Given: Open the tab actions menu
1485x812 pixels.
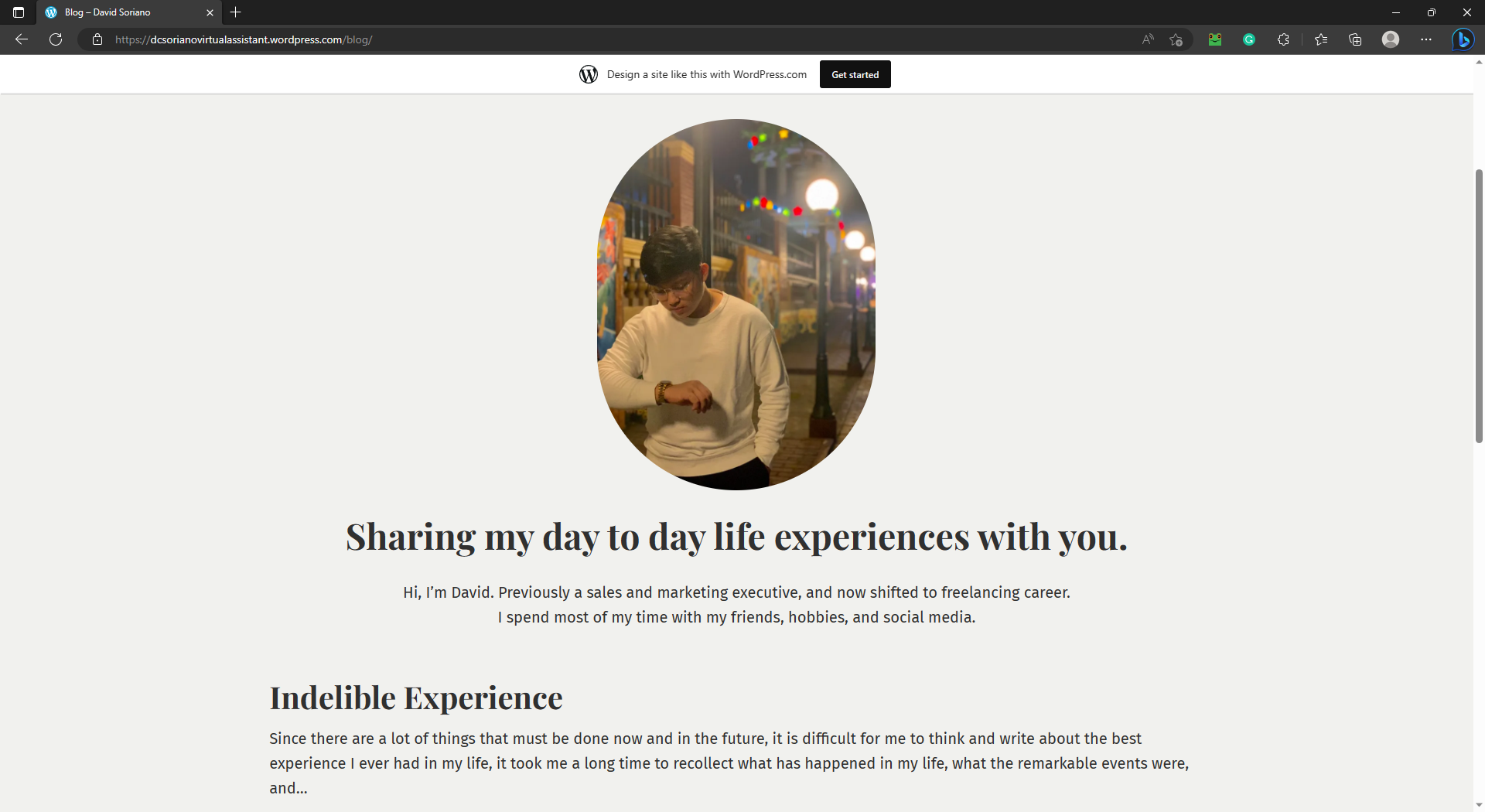Looking at the screenshot, I should click(19, 12).
